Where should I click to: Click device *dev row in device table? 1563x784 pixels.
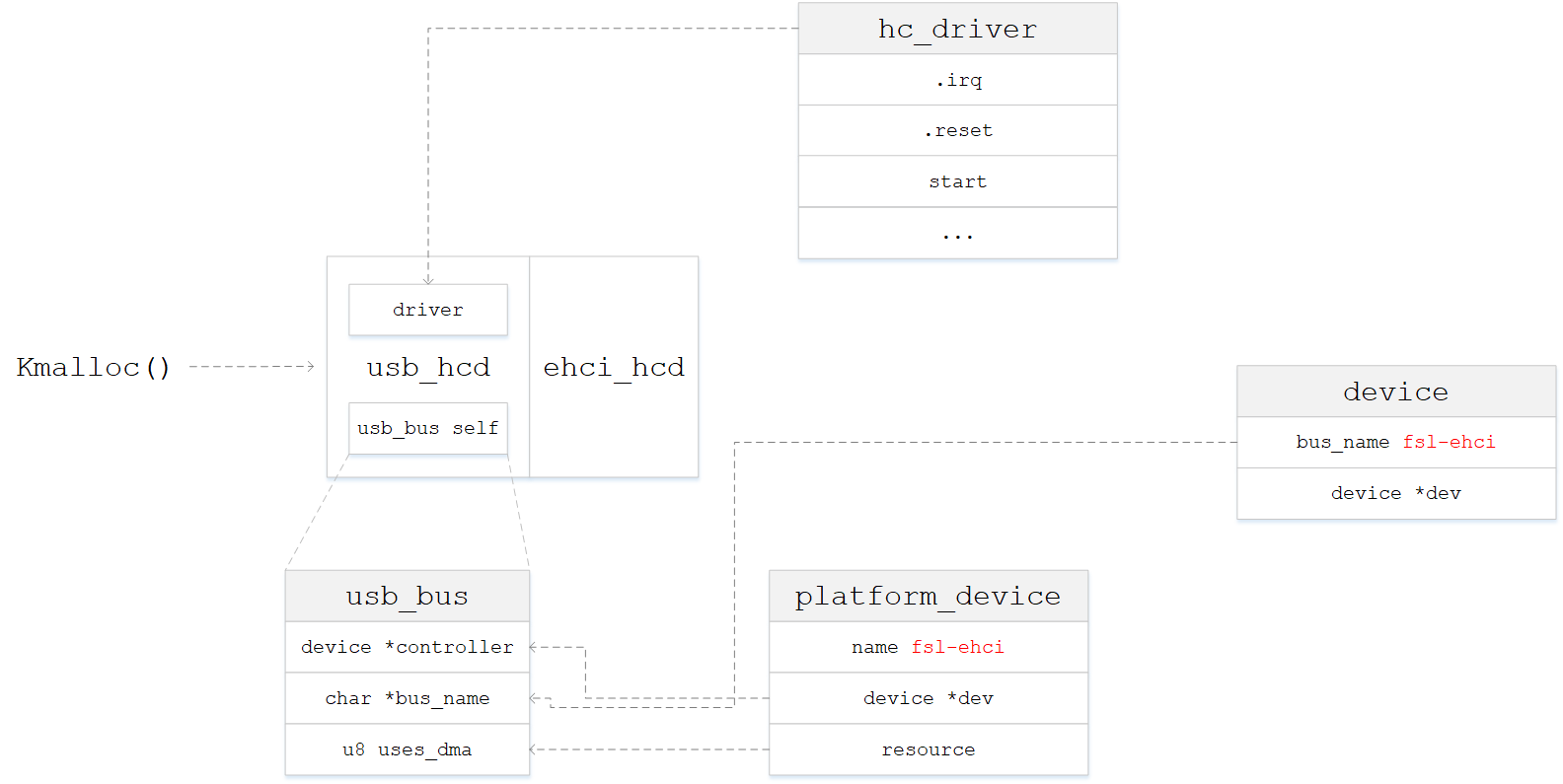click(1396, 493)
